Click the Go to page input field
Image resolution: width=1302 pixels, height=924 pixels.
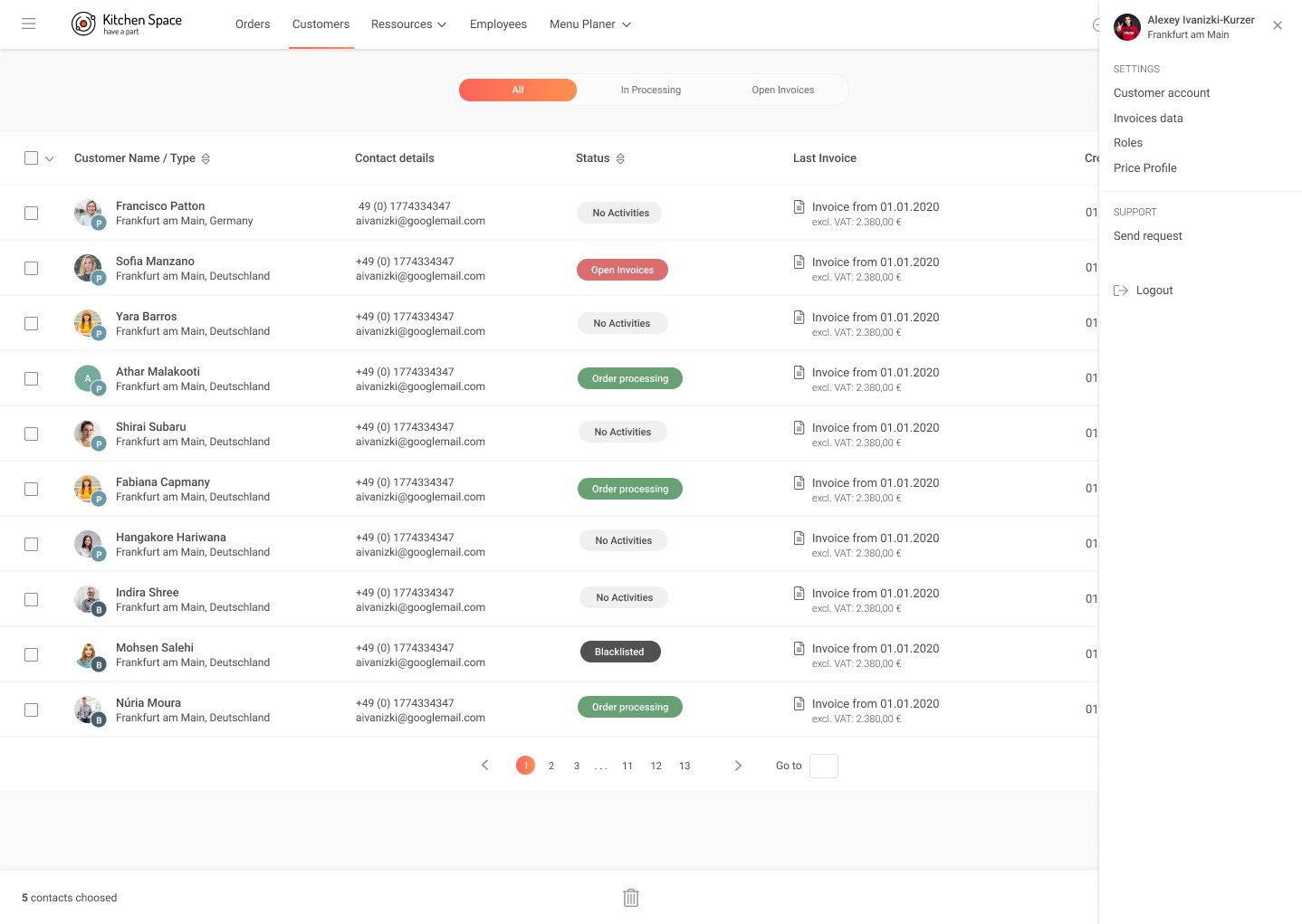pos(823,767)
